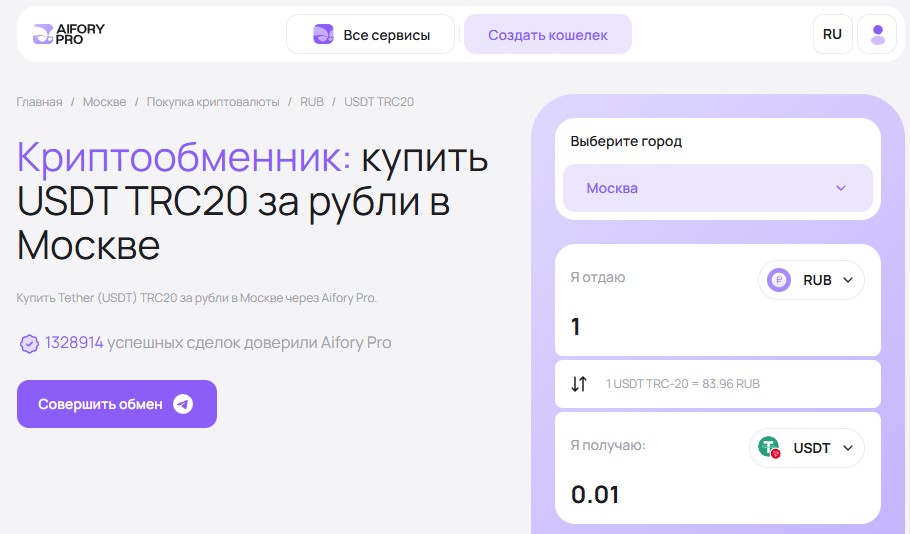This screenshot has width=910, height=534.
Task: Open the RU language switcher
Action: [832, 34]
